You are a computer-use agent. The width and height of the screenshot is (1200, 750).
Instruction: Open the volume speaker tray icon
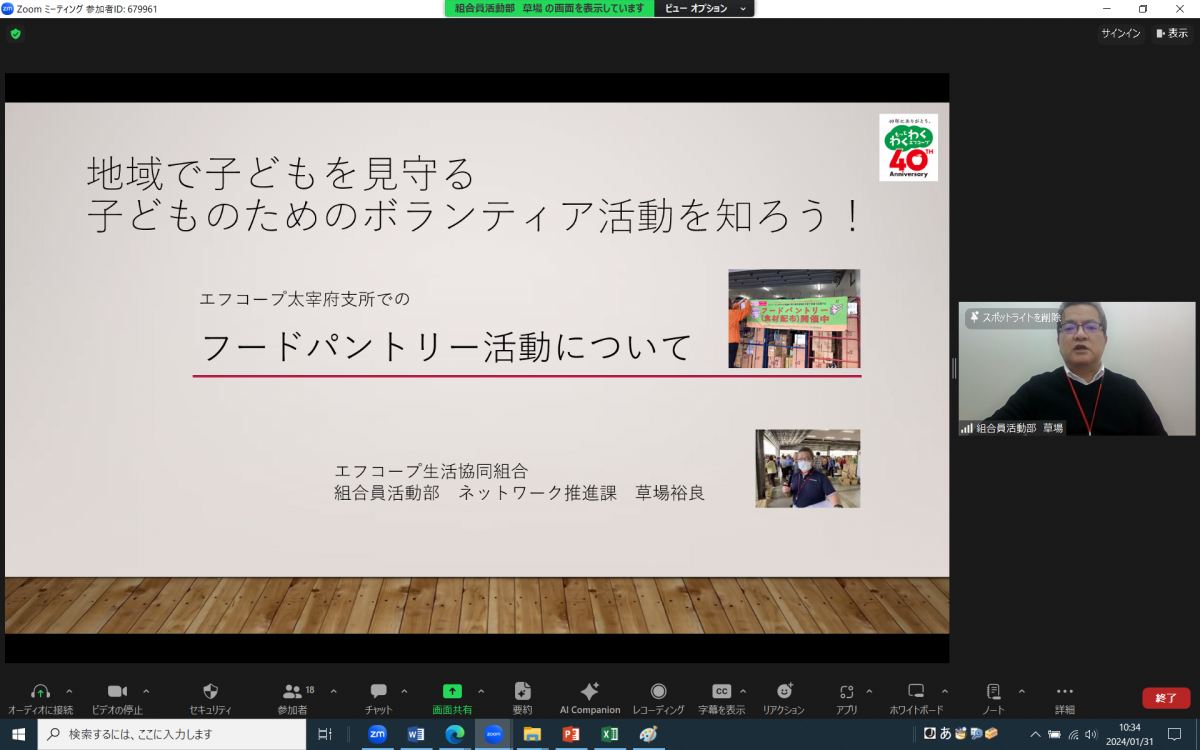1090,734
